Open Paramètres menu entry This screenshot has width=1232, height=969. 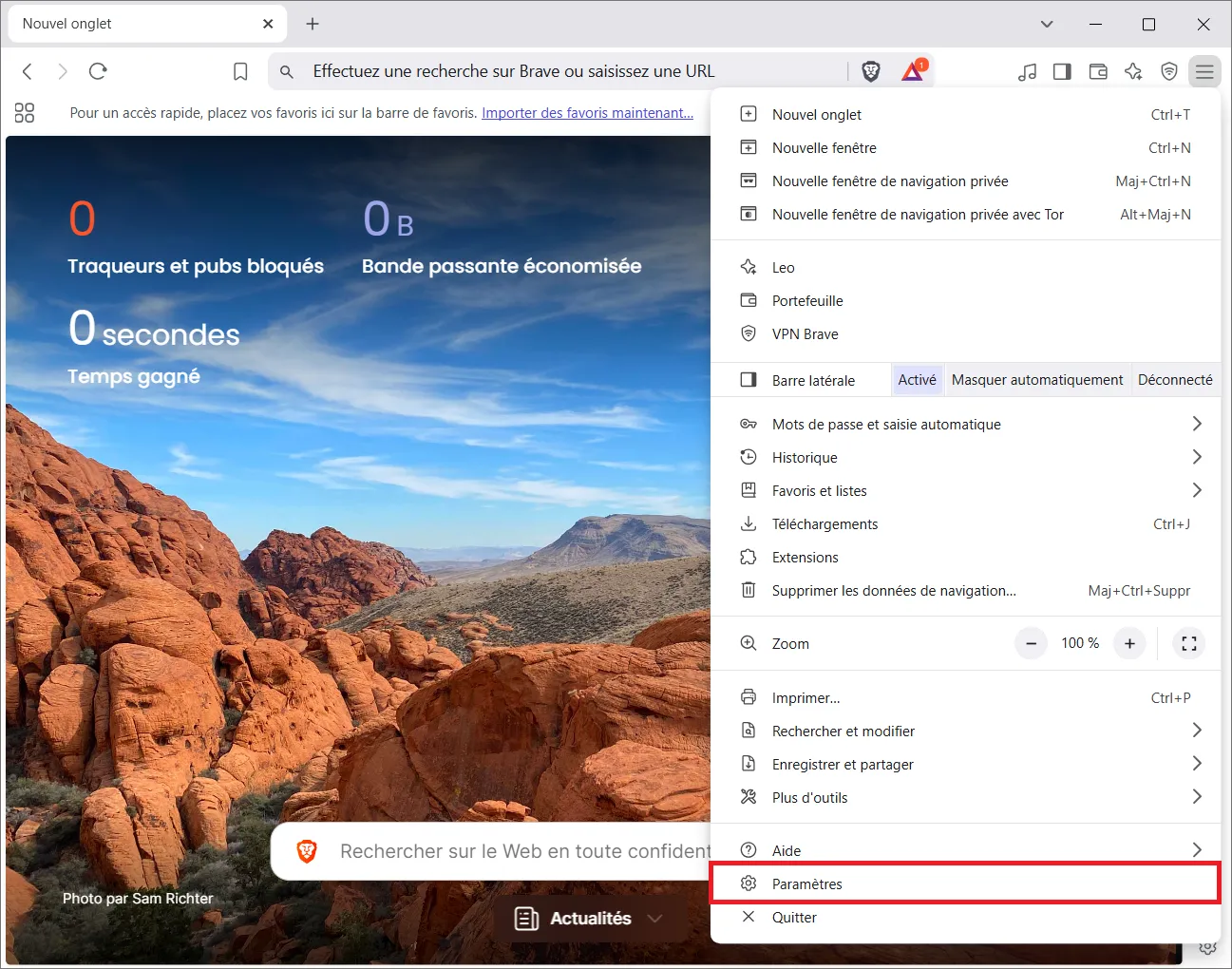tap(965, 883)
